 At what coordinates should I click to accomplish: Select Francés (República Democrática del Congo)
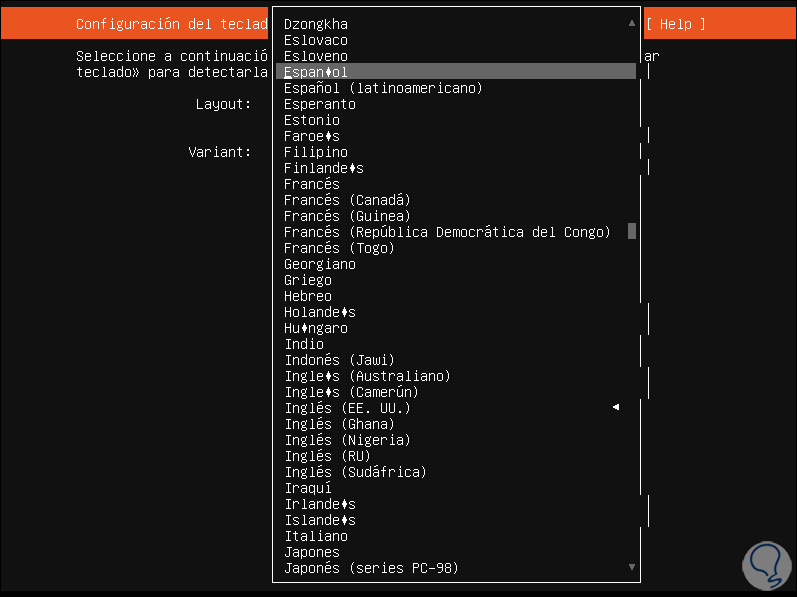point(447,232)
